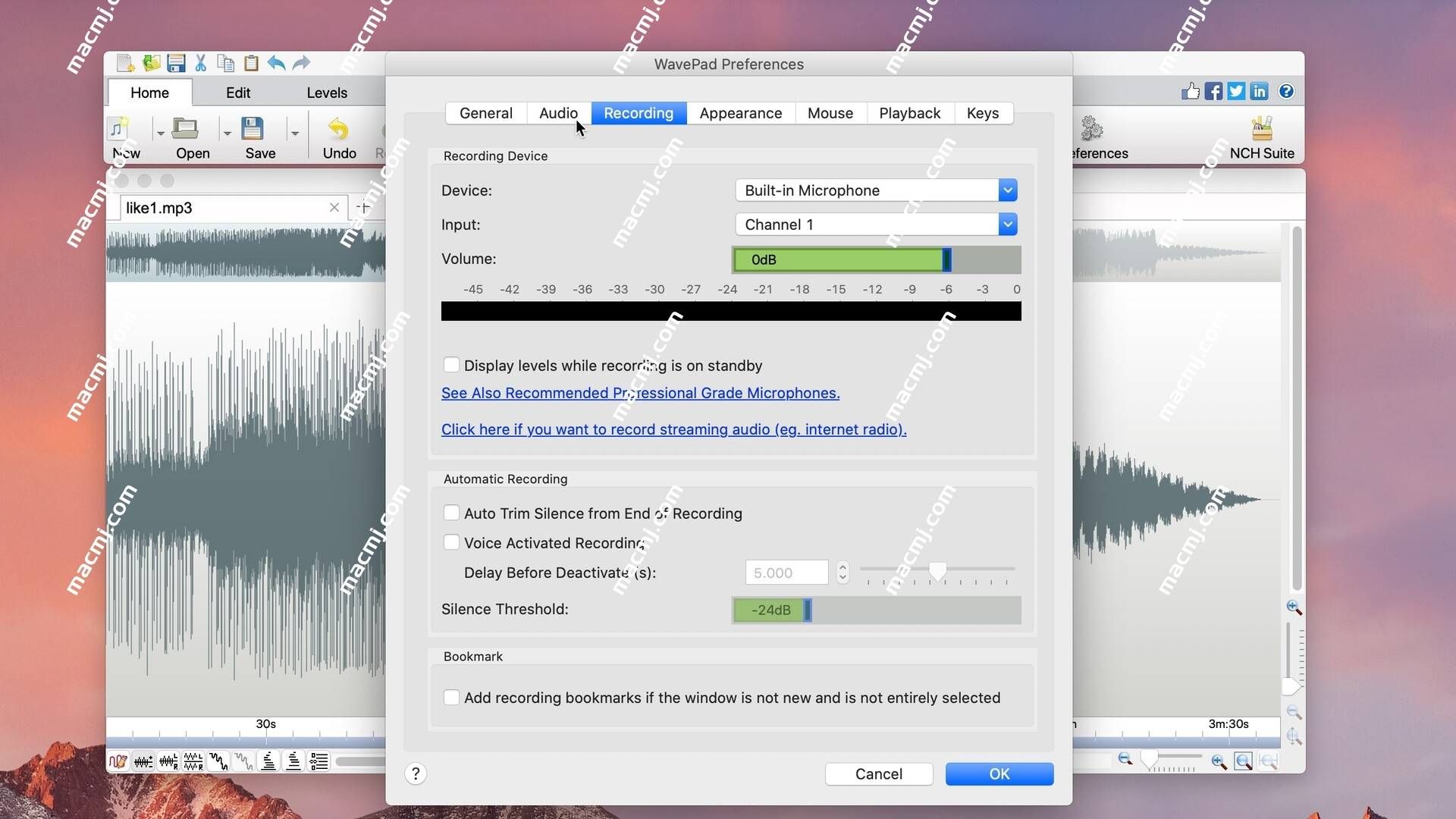1456x819 pixels.
Task: Click the Facebook share icon
Action: coord(1213,92)
